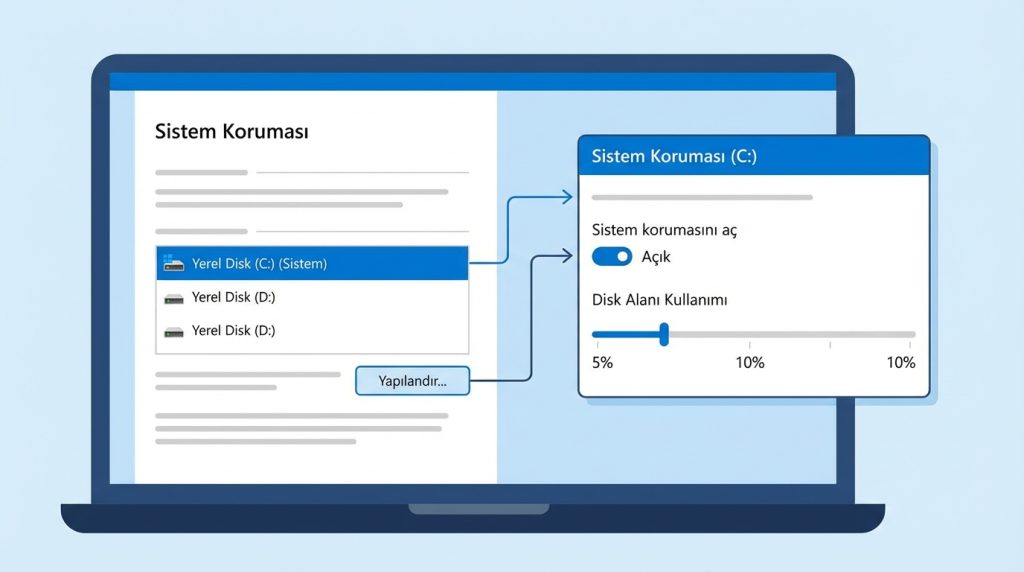Screen dimensions: 1024x572
Task: Open the Yapılandır... configuration button
Action: click(413, 381)
